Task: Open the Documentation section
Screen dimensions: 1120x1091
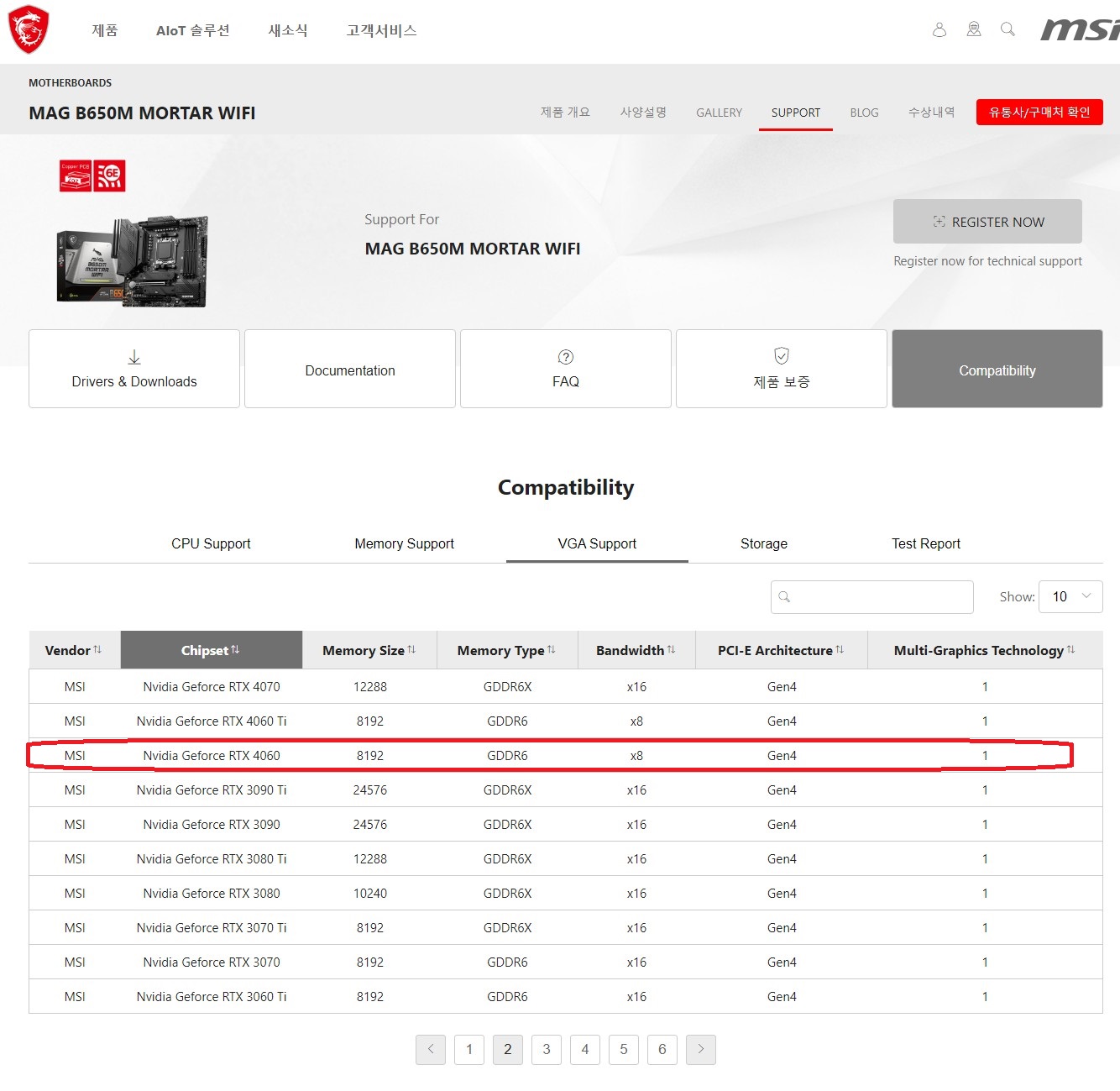Action: click(350, 370)
